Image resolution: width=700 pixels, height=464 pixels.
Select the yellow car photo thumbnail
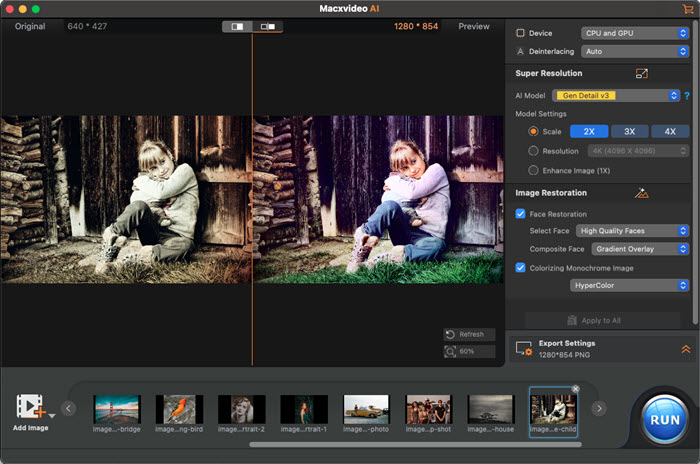pyautogui.click(x=366, y=409)
